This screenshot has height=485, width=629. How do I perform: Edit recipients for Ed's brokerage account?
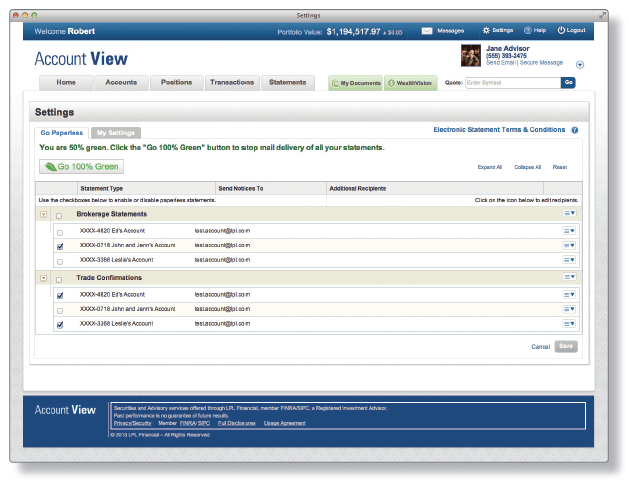click(x=569, y=231)
